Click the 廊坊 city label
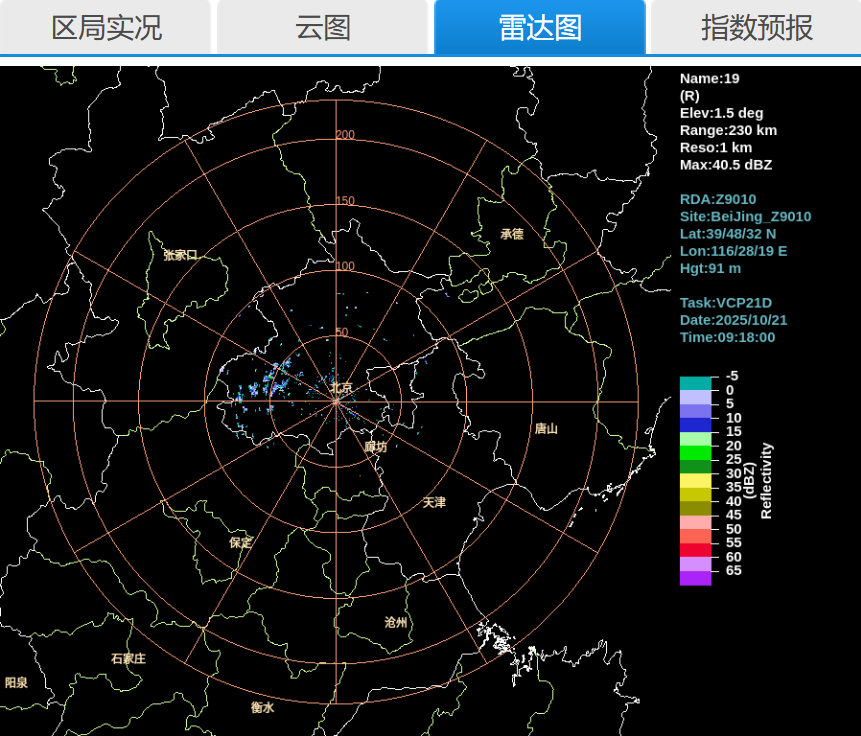The height and width of the screenshot is (736, 861). point(375,447)
